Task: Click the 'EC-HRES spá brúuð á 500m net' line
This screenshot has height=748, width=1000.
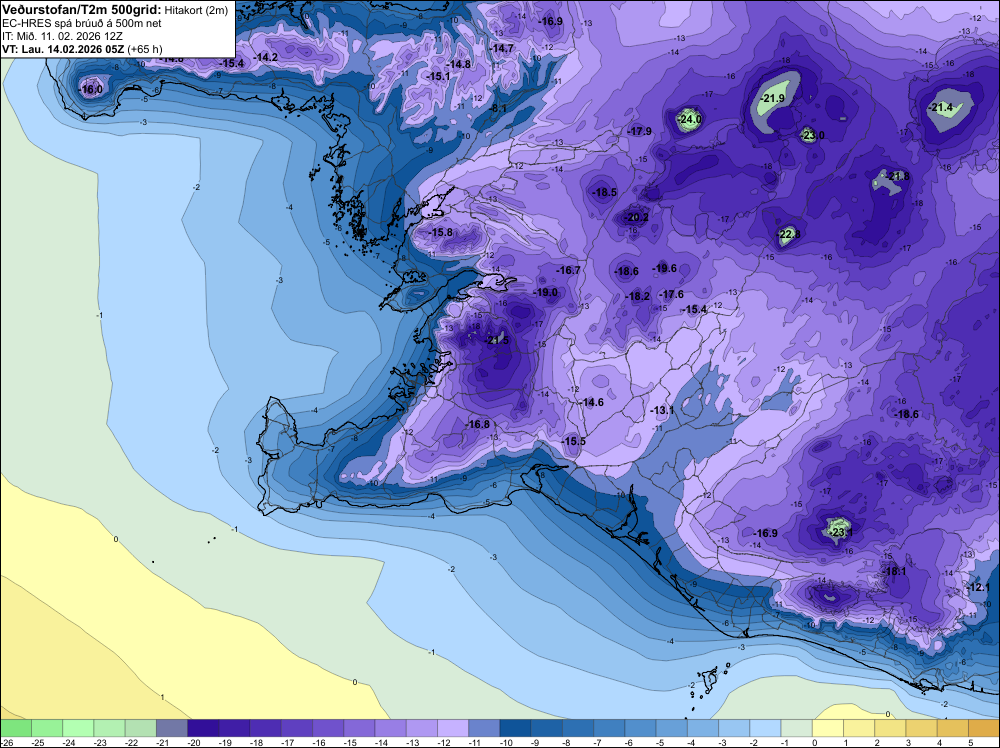Action: pyautogui.click(x=82, y=24)
